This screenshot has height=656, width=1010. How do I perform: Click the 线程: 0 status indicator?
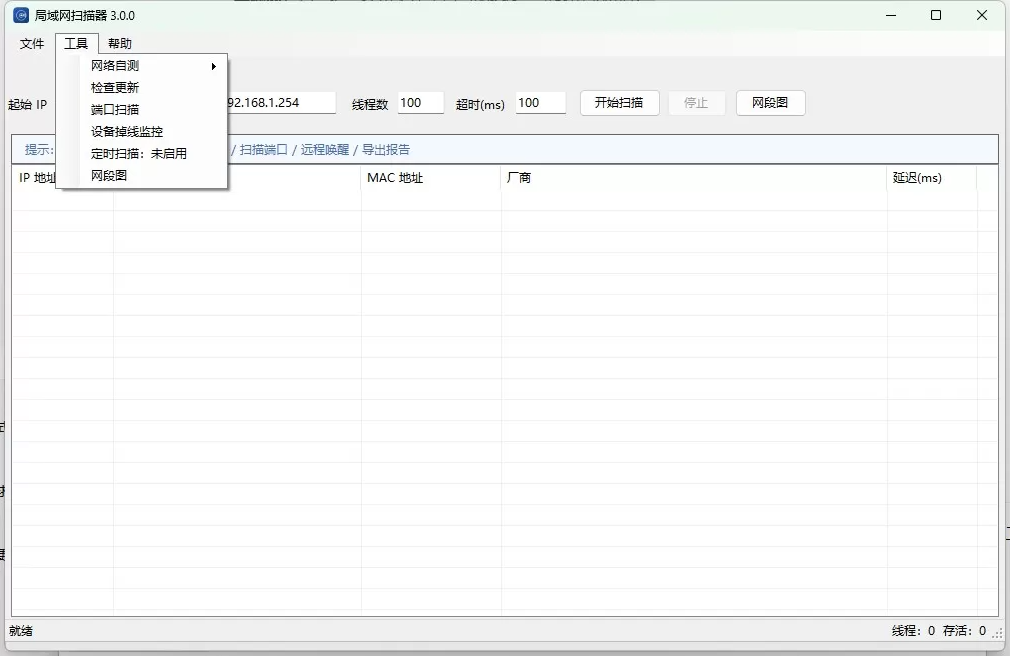point(913,631)
